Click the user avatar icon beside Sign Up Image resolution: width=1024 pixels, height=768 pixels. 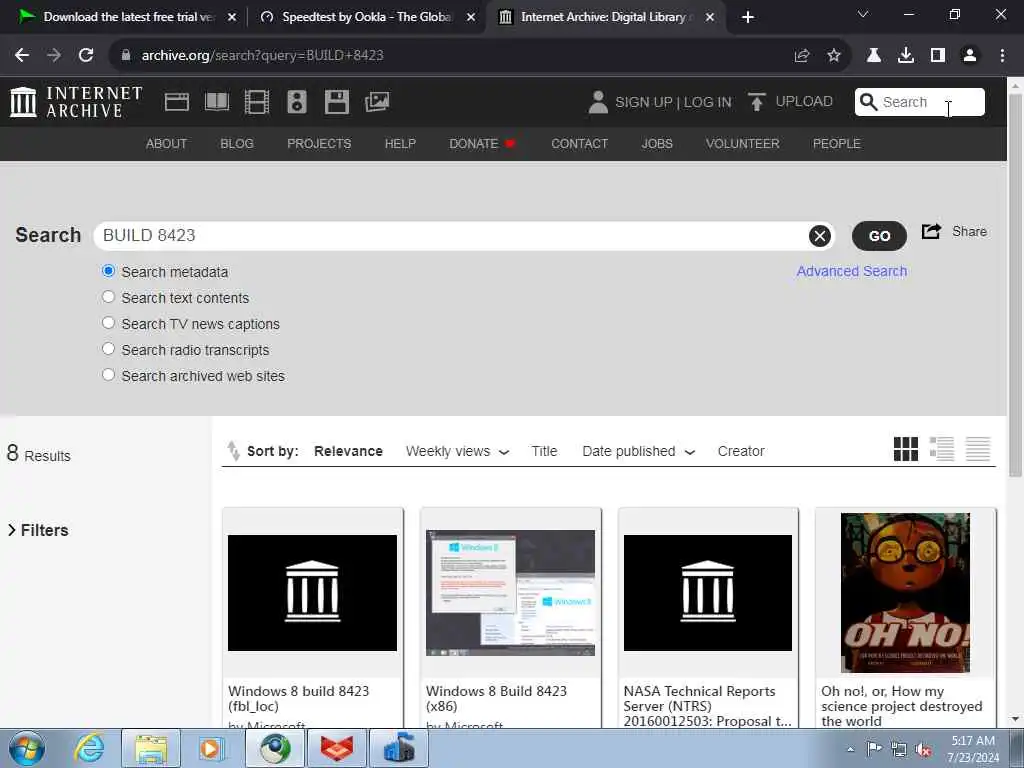point(598,102)
